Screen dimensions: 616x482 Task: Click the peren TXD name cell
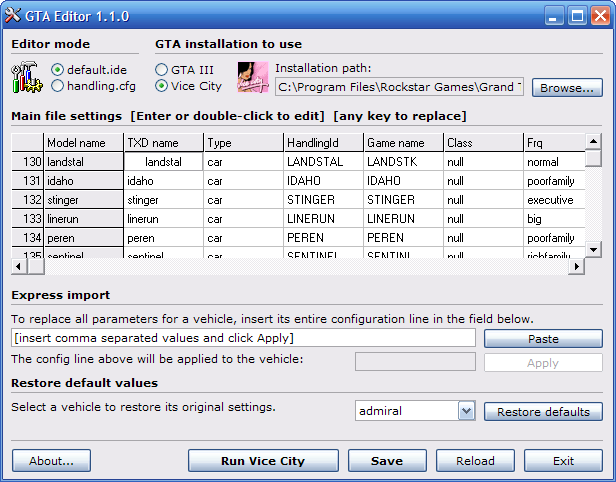click(x=164, y=238)
